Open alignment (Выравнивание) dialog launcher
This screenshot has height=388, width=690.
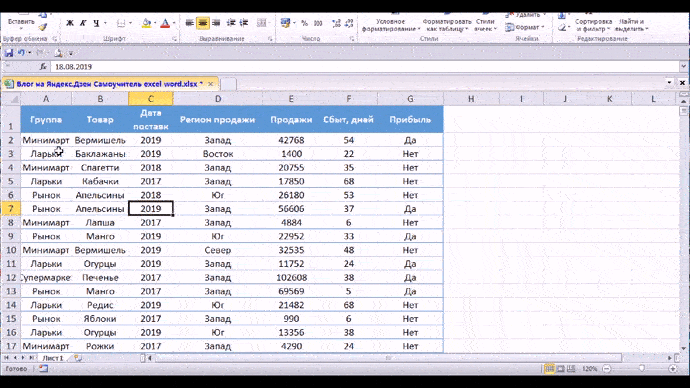pyautogui.click(x=270, y=39)
